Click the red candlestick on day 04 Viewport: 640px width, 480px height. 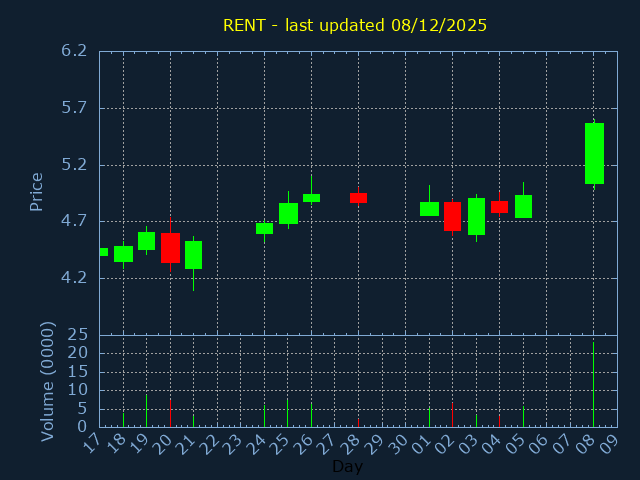pos(499,207)
